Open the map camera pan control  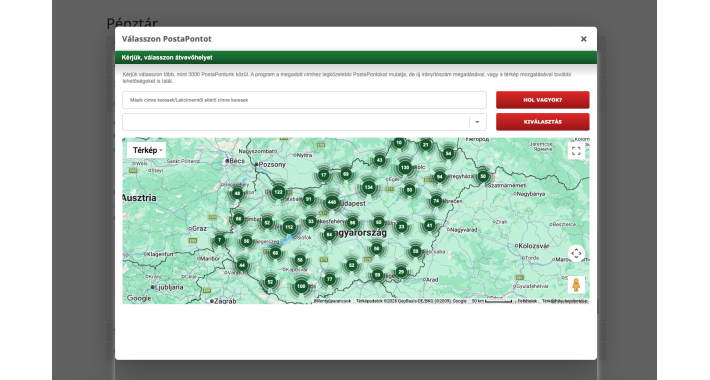tap(576, 254)
